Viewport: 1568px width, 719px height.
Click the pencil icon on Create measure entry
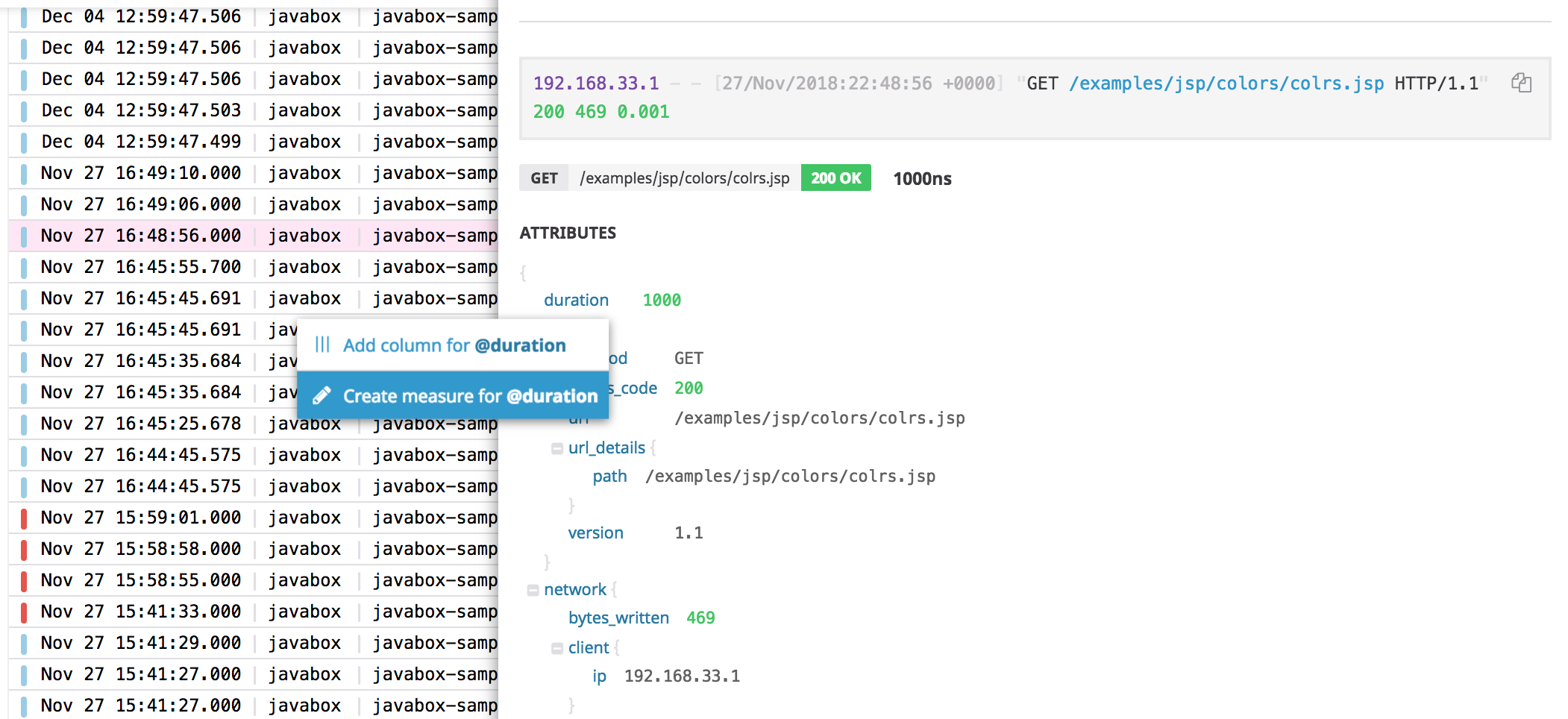click(x=322, y=395)
